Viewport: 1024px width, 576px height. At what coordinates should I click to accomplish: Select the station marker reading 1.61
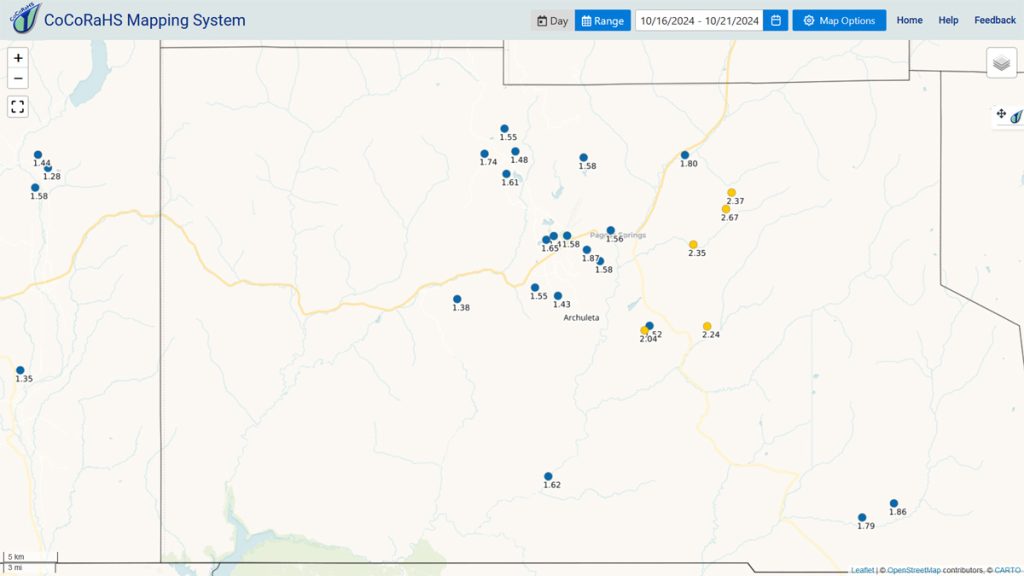(x=506, y=174)
